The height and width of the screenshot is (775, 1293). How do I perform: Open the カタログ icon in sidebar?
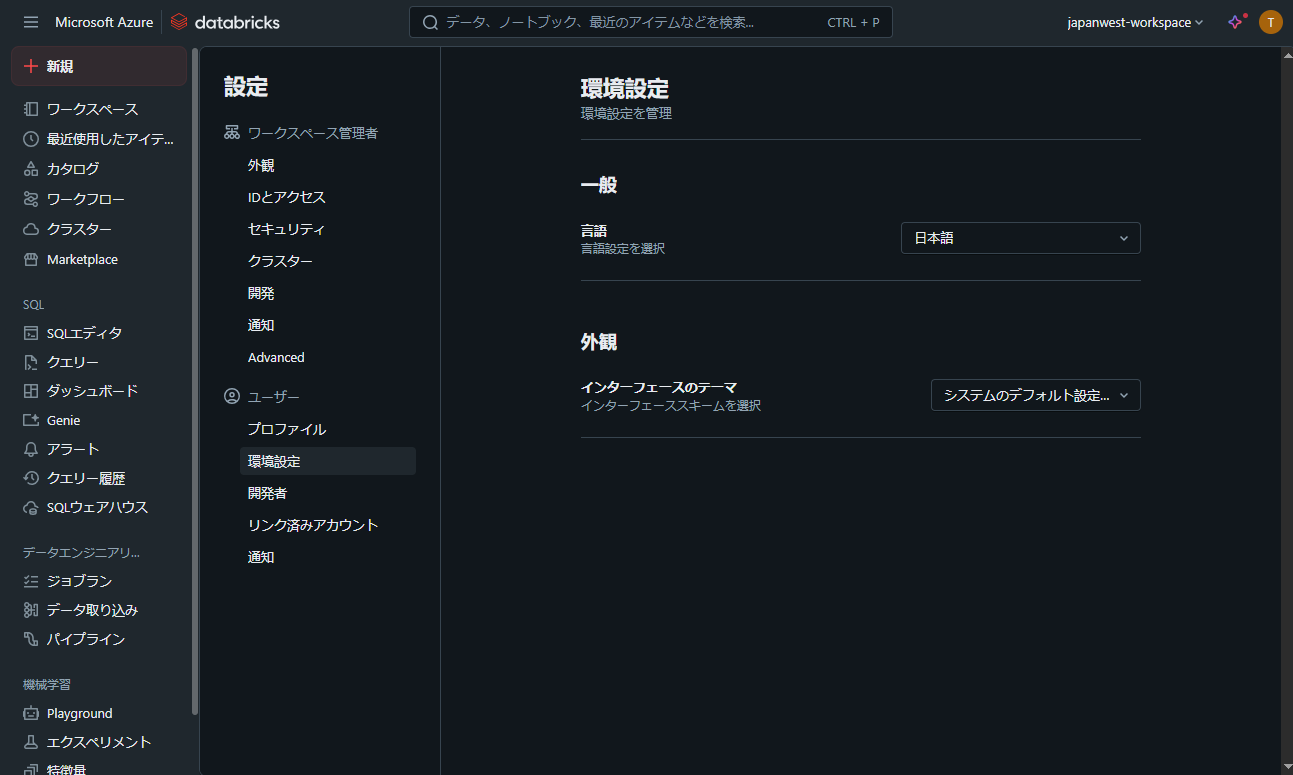(31, 169)
